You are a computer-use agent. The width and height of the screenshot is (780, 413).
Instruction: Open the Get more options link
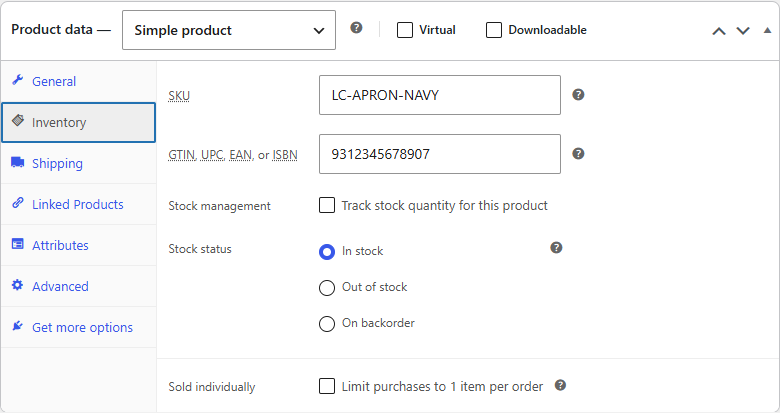[x=79, y=327]
